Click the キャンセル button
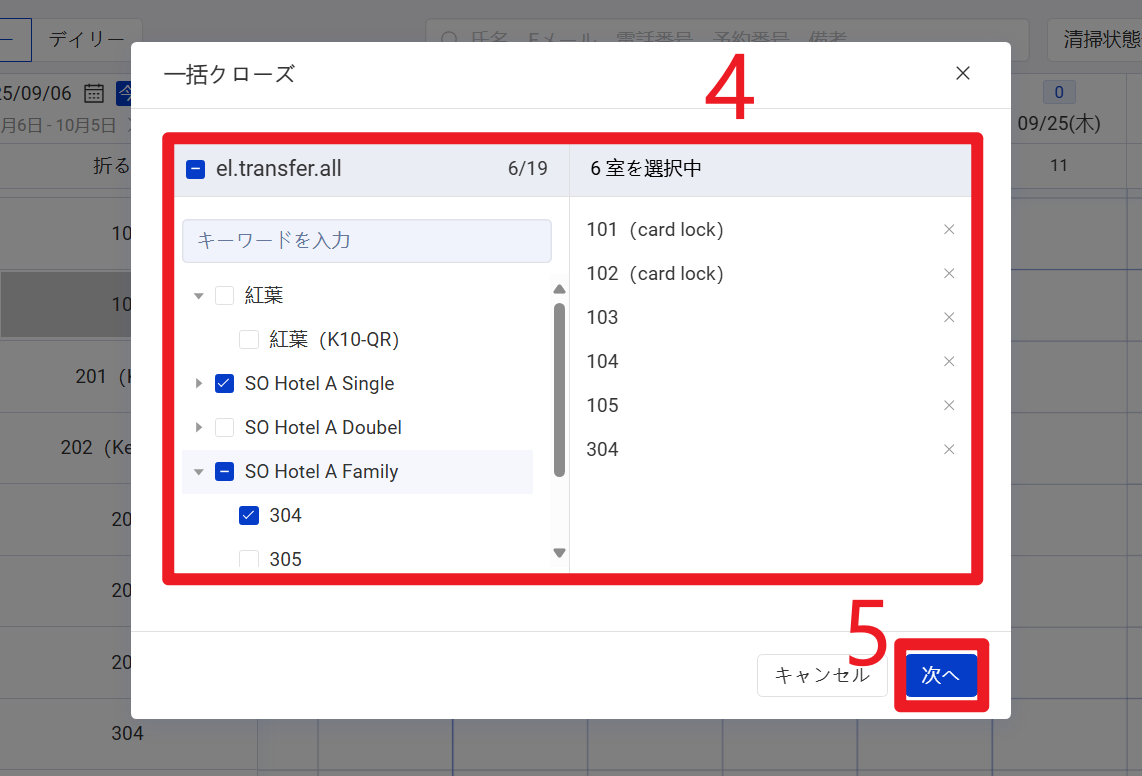Screen dimensions: 1142x776 coord(822,676)
